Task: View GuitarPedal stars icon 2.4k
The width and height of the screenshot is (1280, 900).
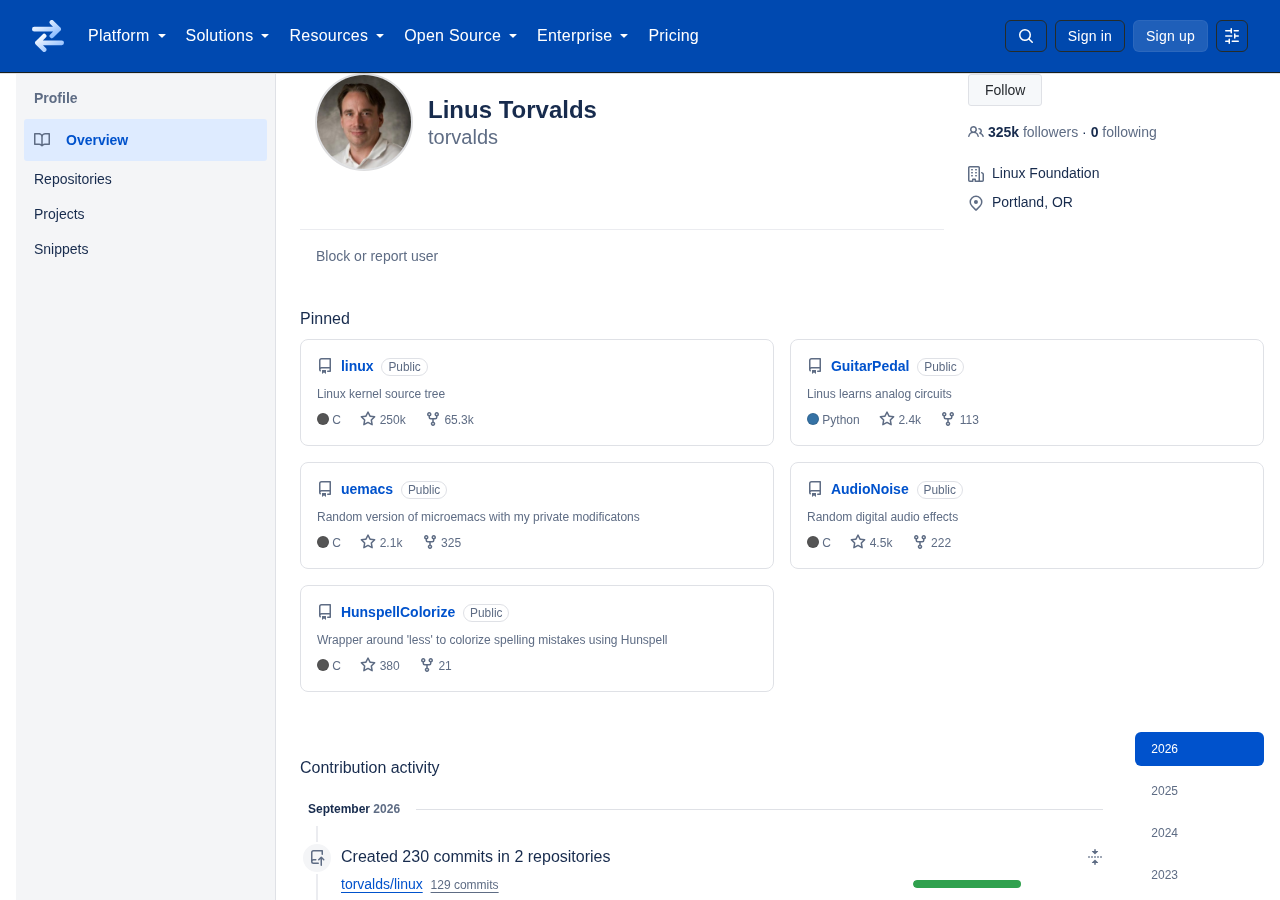Action: [x=887, y=419]
